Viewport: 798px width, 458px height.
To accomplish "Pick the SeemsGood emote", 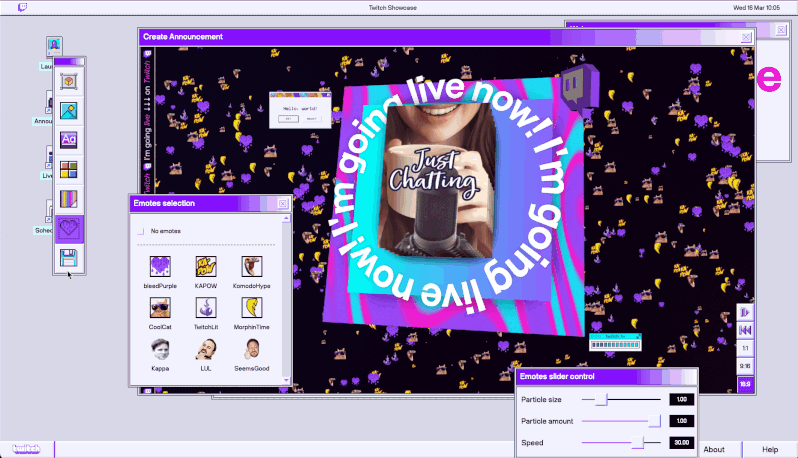I will (x=251, y=349).
